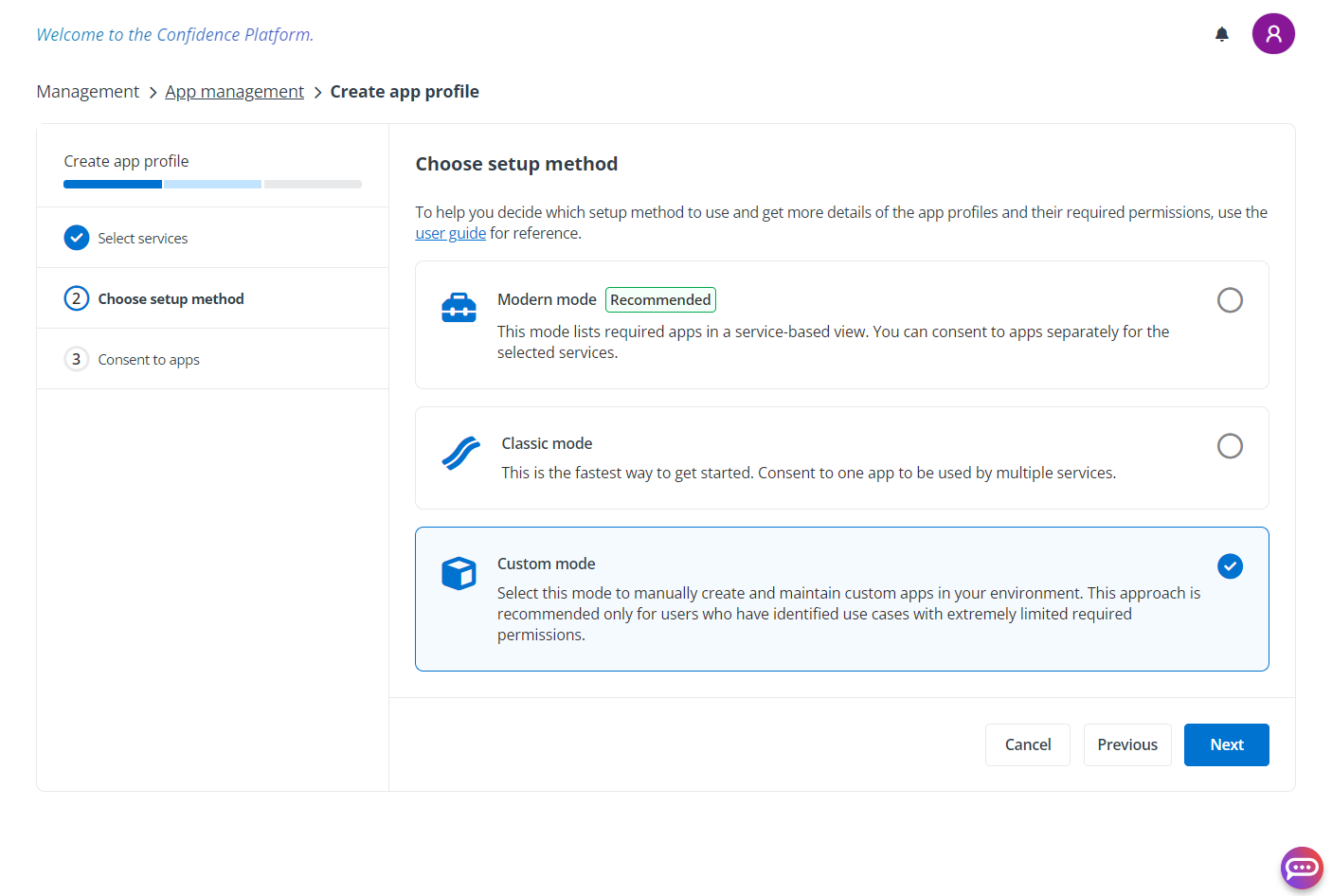The width and height of the screenshot is (1332, 896).
Task: Cancel the app profile creation
Action: [x=1027, y=744]
